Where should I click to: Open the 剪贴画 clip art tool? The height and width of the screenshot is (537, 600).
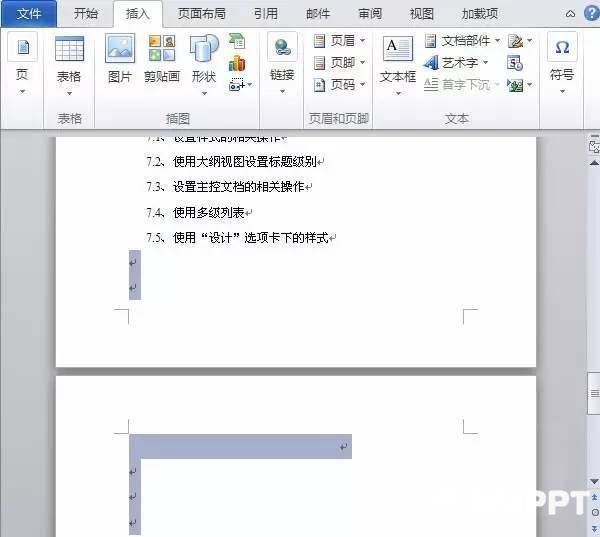click(162, 59)
